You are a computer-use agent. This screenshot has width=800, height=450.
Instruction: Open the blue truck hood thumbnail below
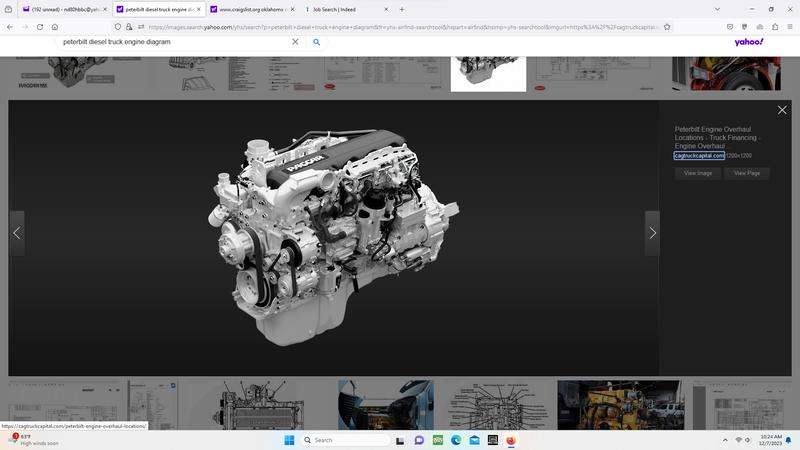(x=386, y=405)
